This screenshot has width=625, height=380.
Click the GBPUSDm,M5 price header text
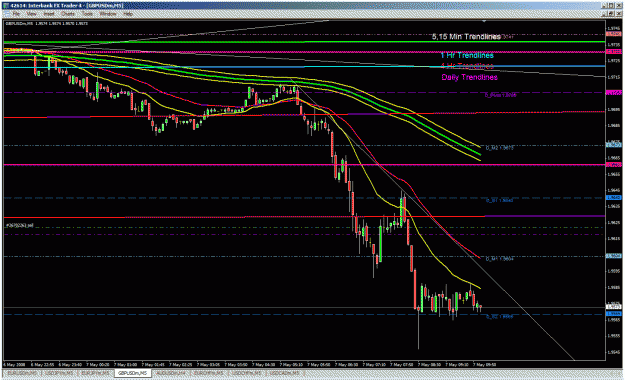coord(47,24)
